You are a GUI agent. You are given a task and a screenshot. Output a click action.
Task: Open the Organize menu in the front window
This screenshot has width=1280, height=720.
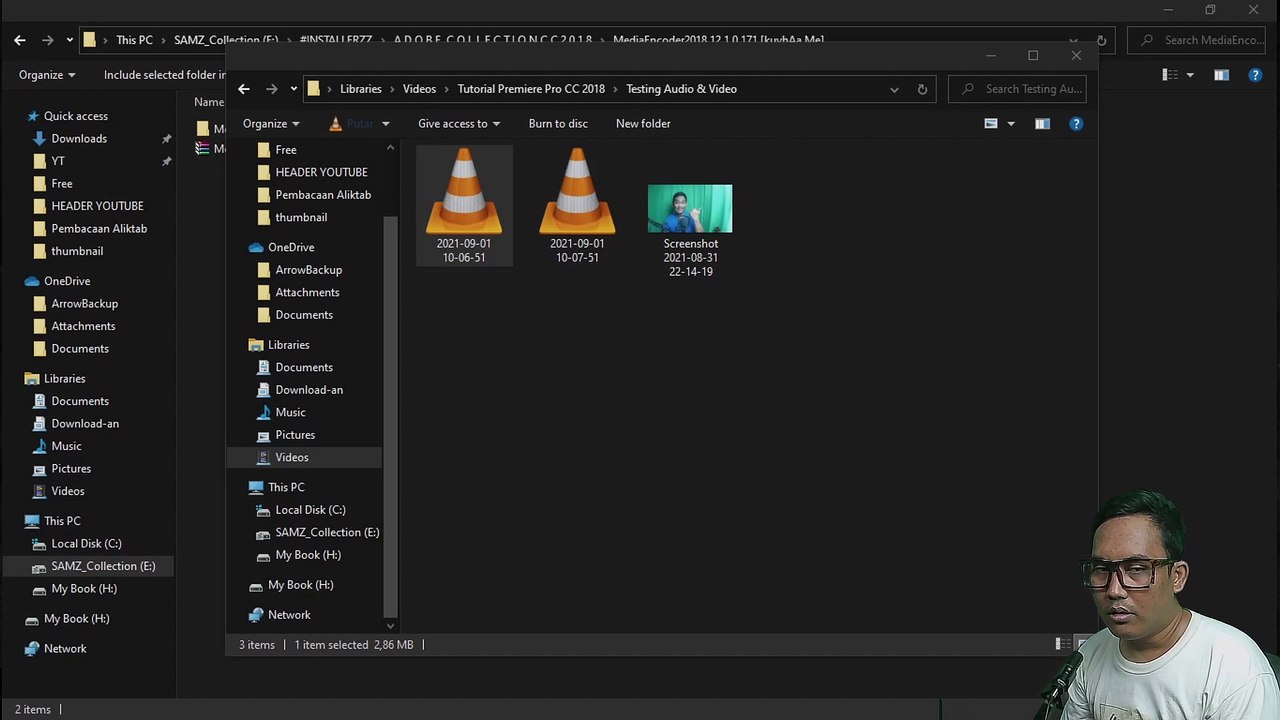point(271,124)
